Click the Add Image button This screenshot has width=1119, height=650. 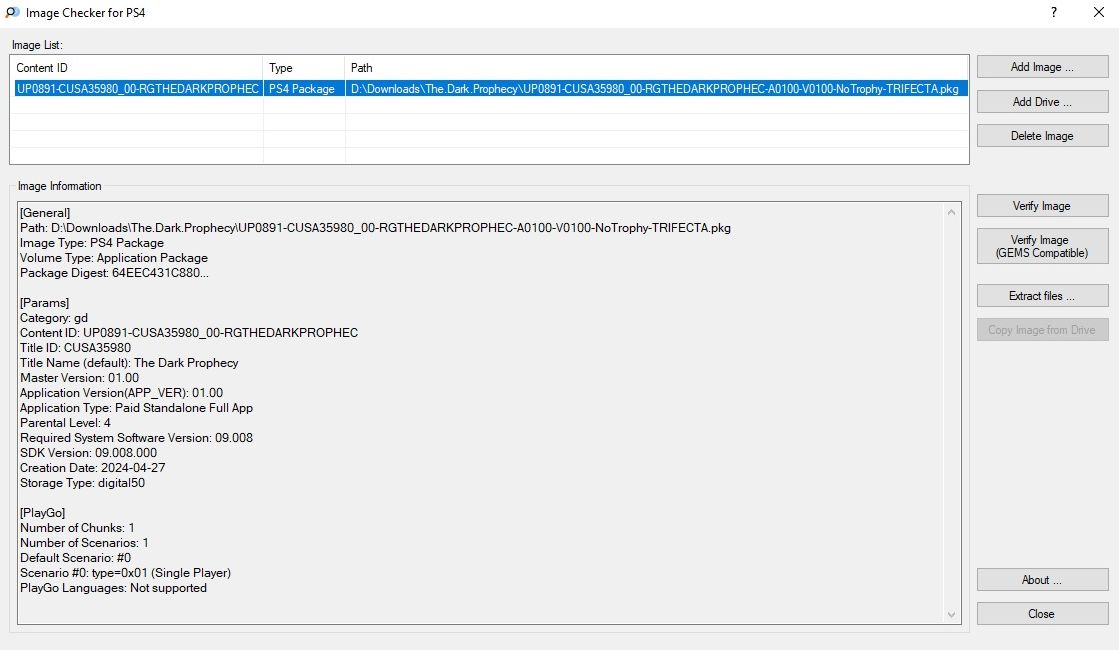point(1042,67)
